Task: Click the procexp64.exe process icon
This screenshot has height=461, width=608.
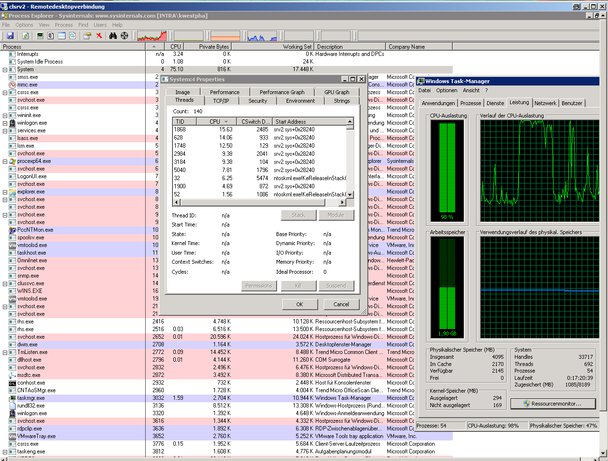Action: [x=12, y=161]
